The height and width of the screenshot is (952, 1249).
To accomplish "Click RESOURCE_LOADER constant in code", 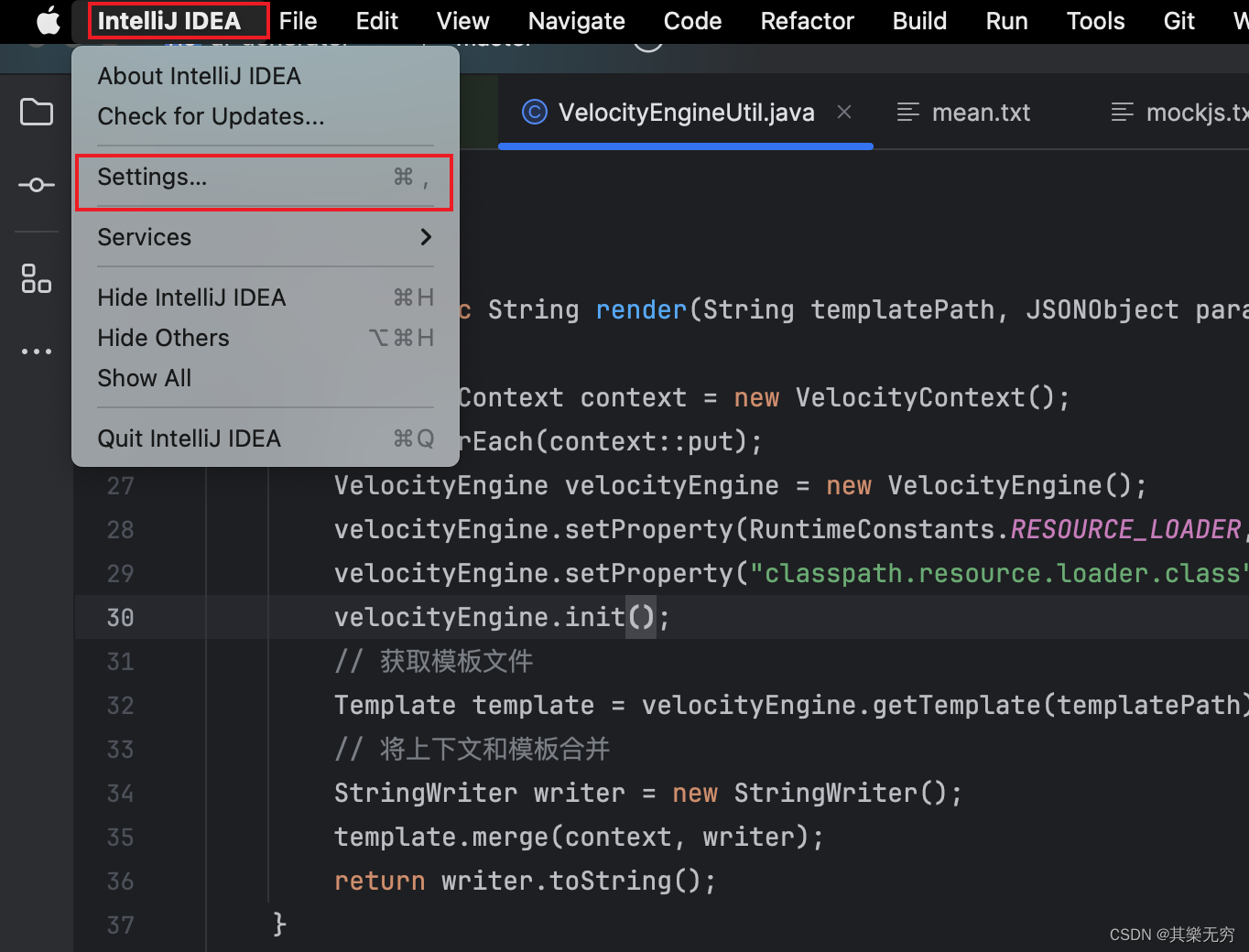I will click(x=1125, y=529).
